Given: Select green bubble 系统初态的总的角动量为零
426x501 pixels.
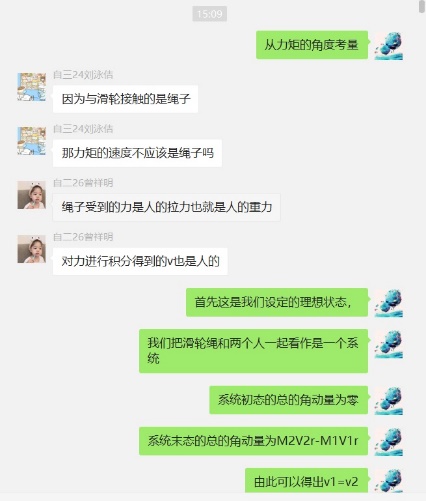Looking at the screenshot, I should 289,400.
